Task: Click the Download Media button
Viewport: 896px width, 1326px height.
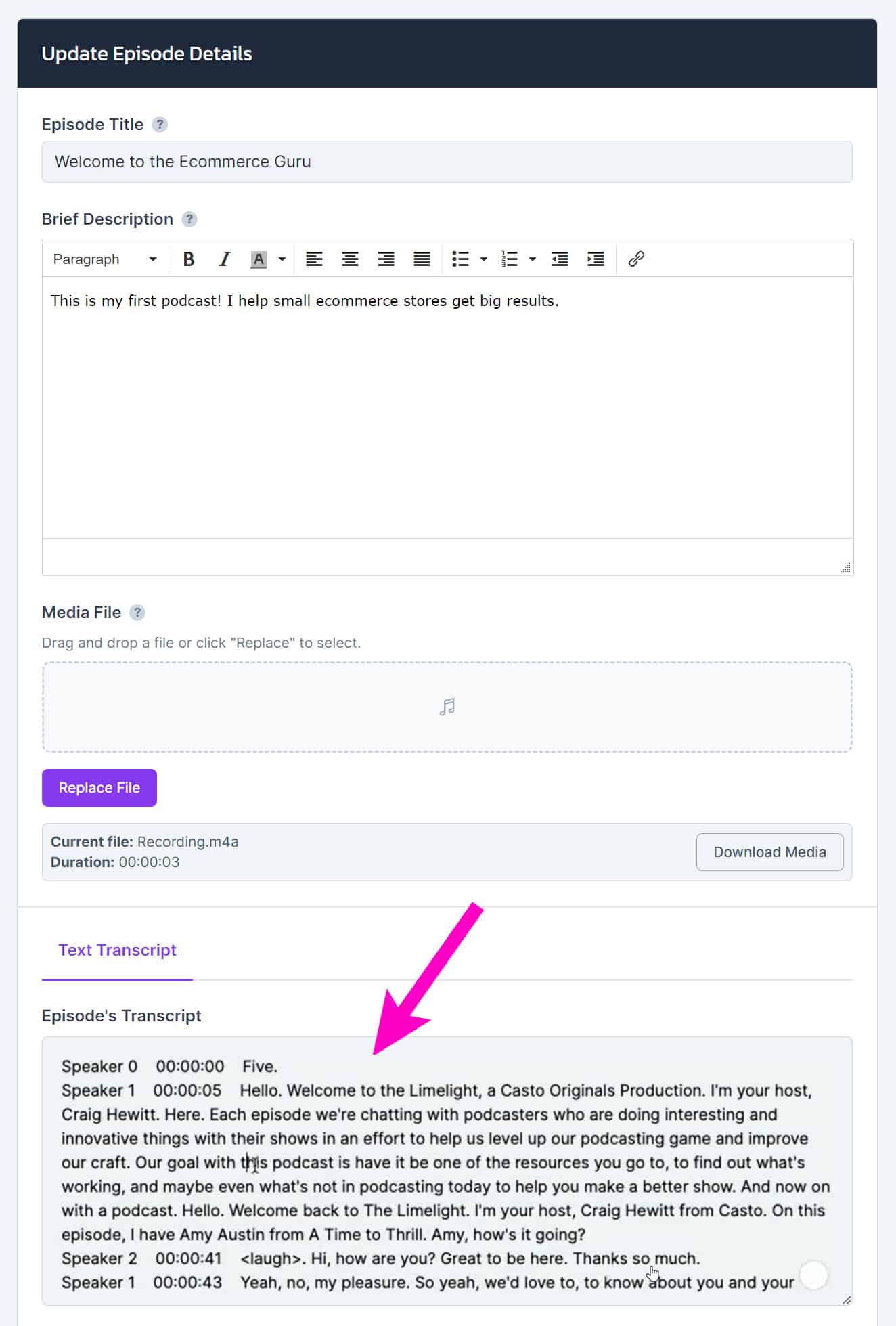Action: 769,852
